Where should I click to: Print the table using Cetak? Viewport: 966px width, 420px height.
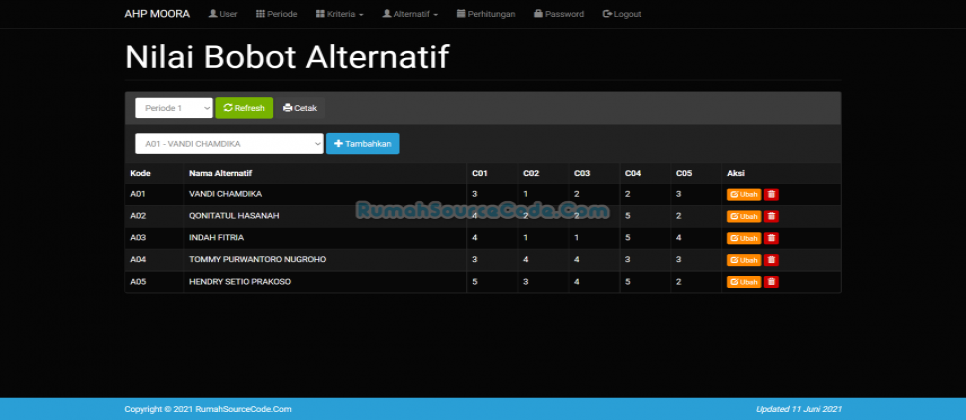[300, 108]
